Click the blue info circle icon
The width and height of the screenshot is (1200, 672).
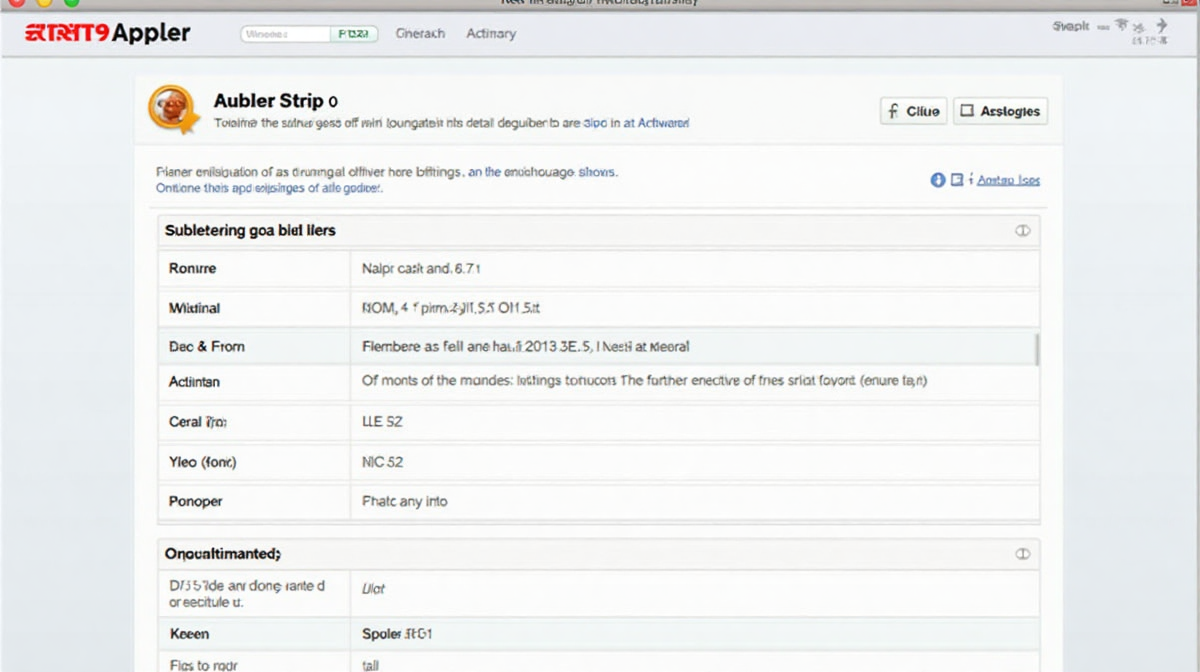[937, 180]
